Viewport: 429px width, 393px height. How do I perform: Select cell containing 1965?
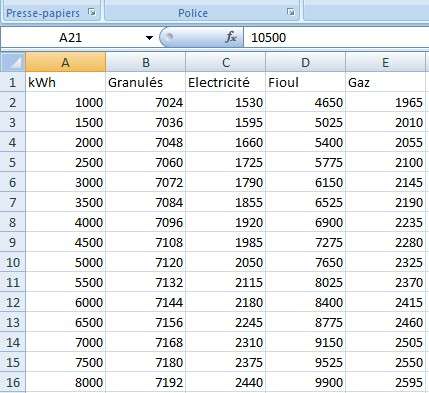(x=385, y=102)
